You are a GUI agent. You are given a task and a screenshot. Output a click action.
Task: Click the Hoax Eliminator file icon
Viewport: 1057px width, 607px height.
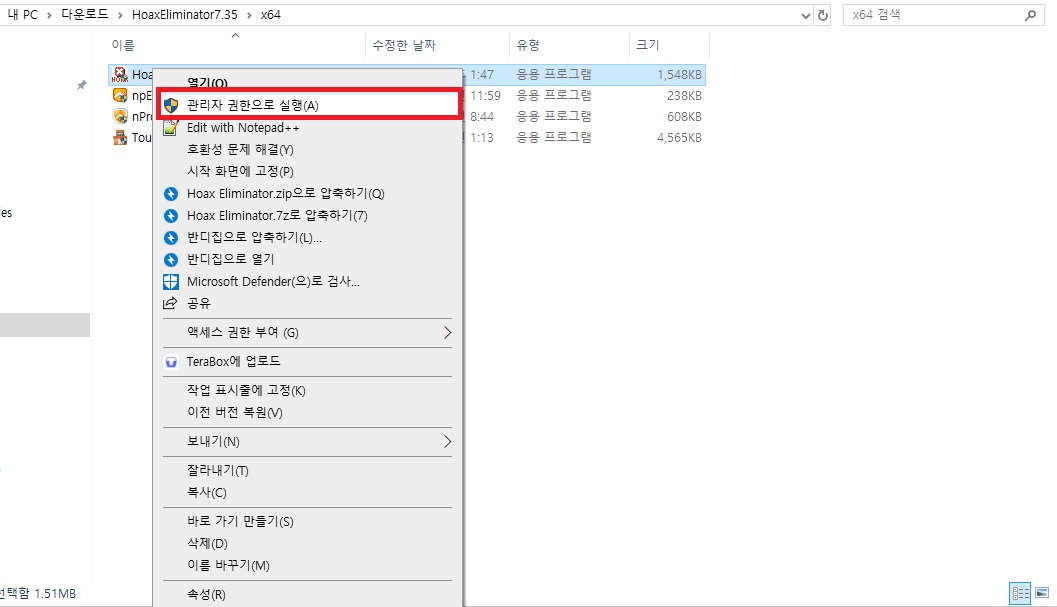pos(120,74)
